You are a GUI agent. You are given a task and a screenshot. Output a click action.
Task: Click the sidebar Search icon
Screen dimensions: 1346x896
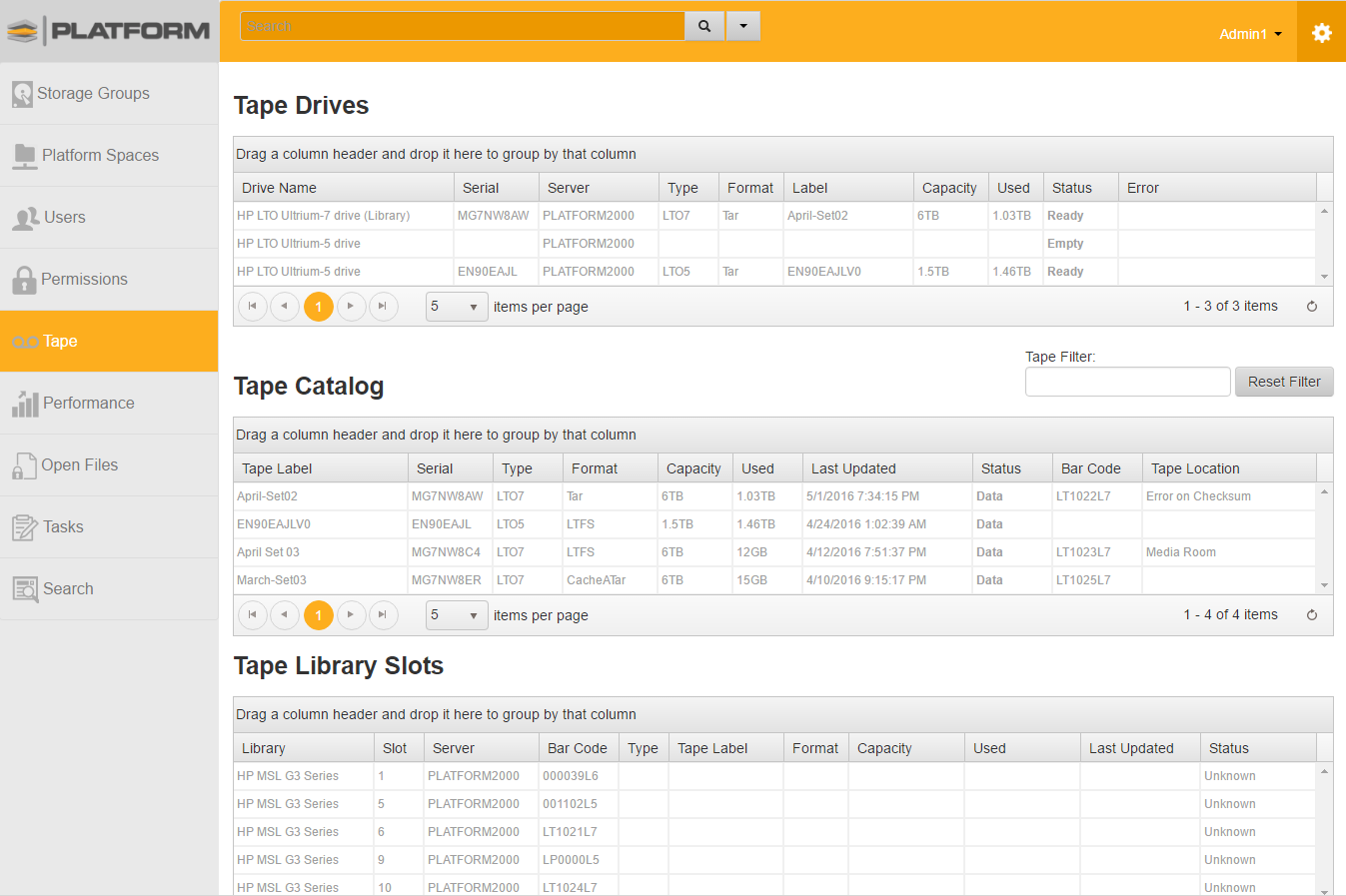(x=25, y=589)
